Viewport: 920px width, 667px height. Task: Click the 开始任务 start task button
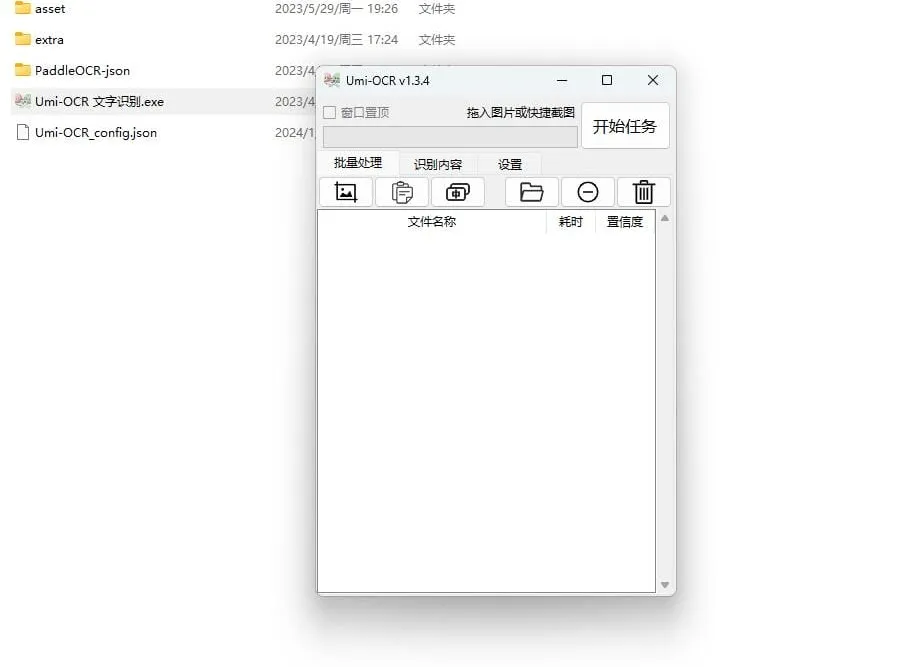click(x=626, y=125)
